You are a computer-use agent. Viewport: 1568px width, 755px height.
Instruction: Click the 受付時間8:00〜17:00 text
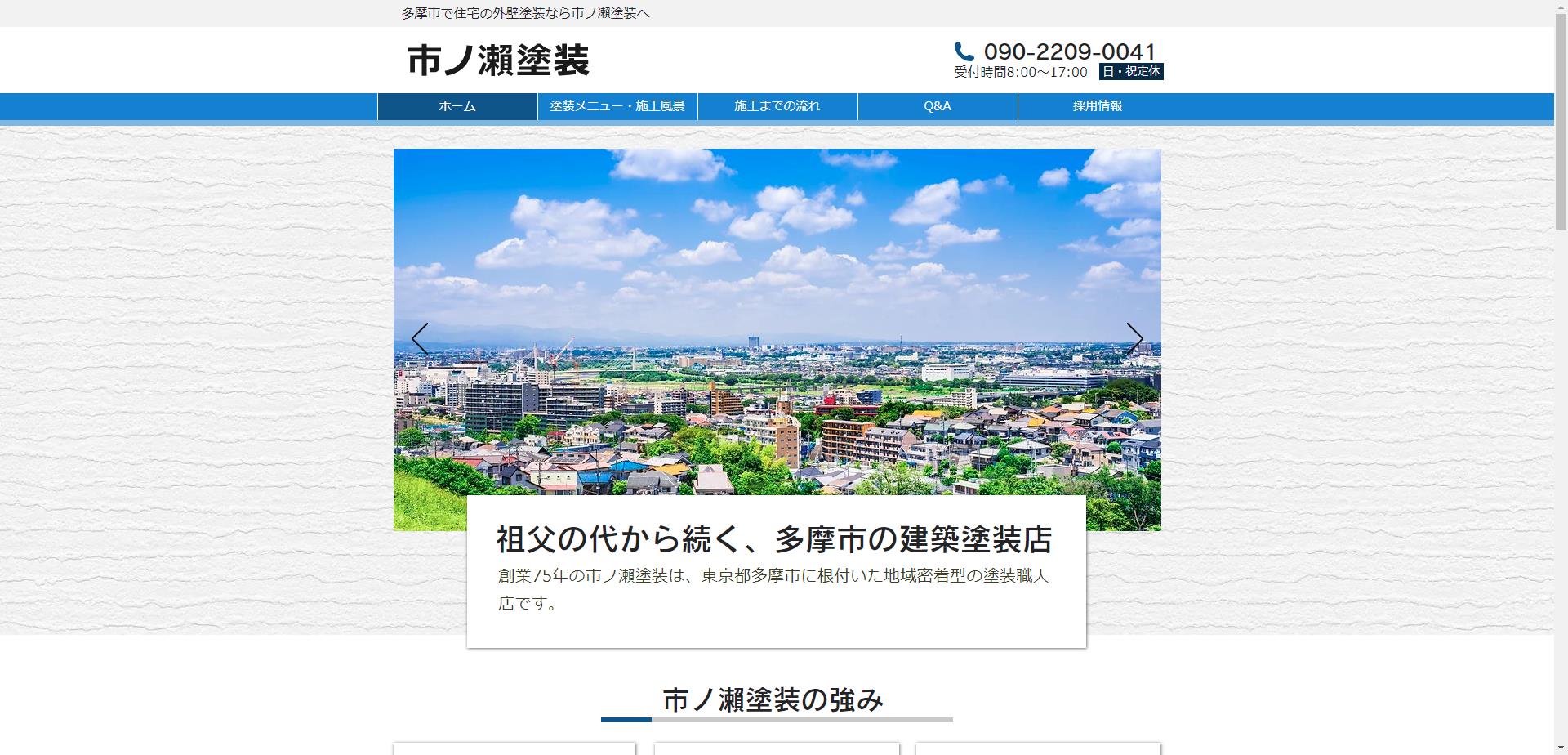[x=1018, y=72]
